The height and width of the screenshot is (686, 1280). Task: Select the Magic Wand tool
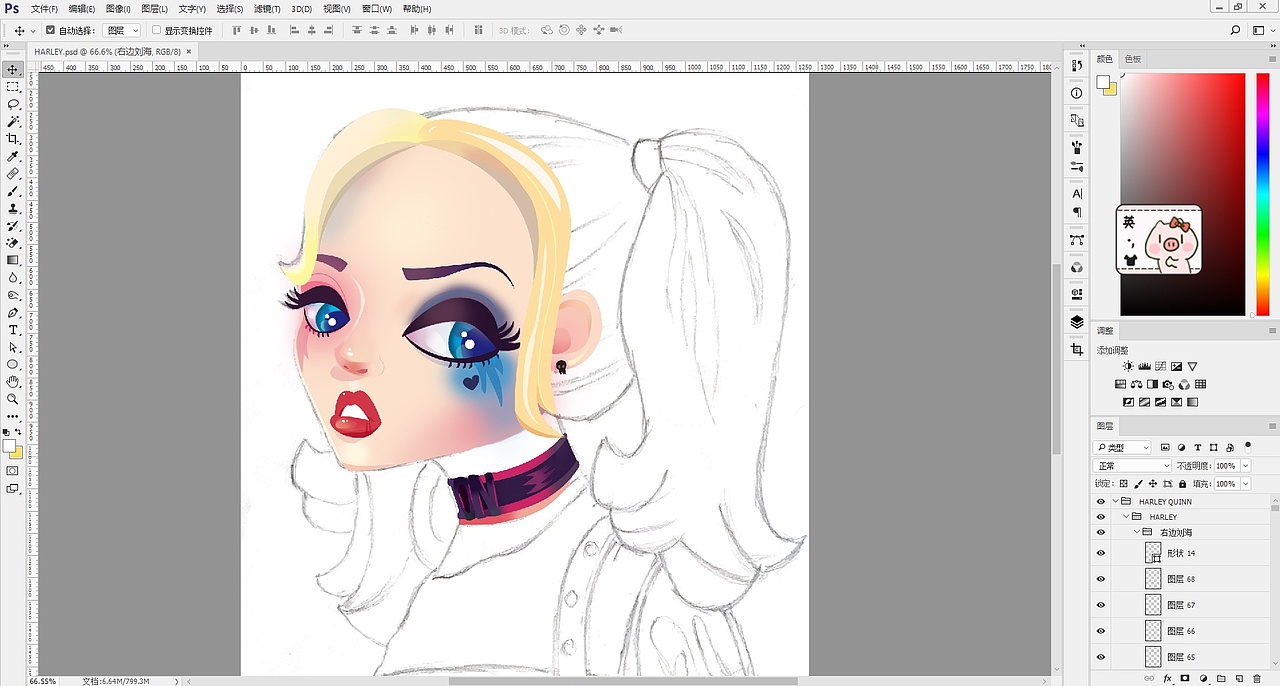point(13,122)
